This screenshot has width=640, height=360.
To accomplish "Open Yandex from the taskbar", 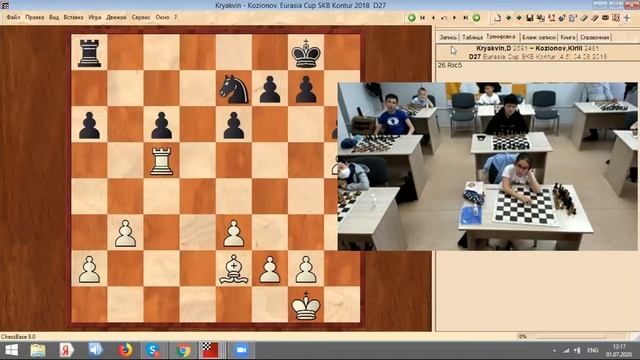I will (x=66, y=350).
